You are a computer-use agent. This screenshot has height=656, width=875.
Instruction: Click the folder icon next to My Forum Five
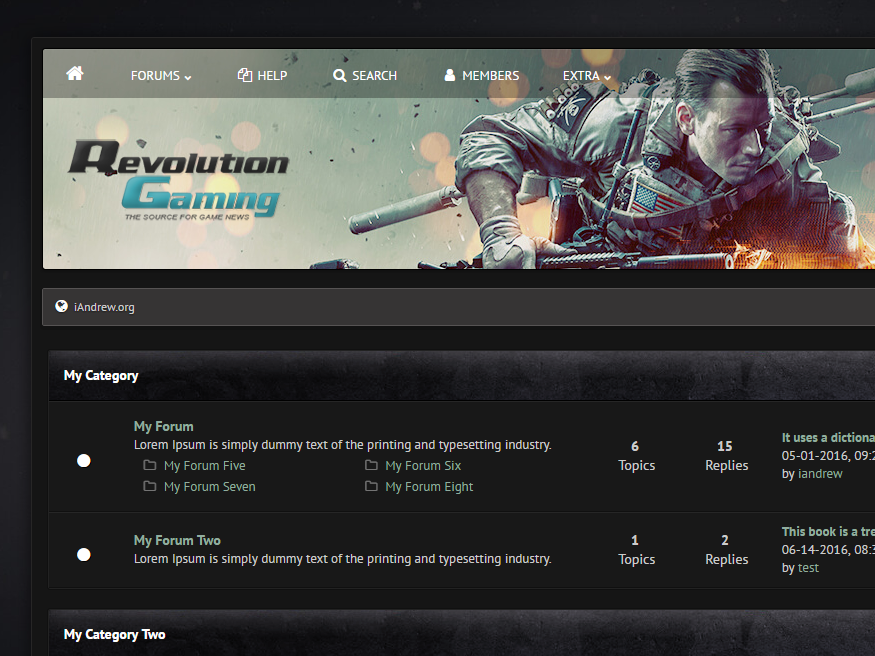148,465
